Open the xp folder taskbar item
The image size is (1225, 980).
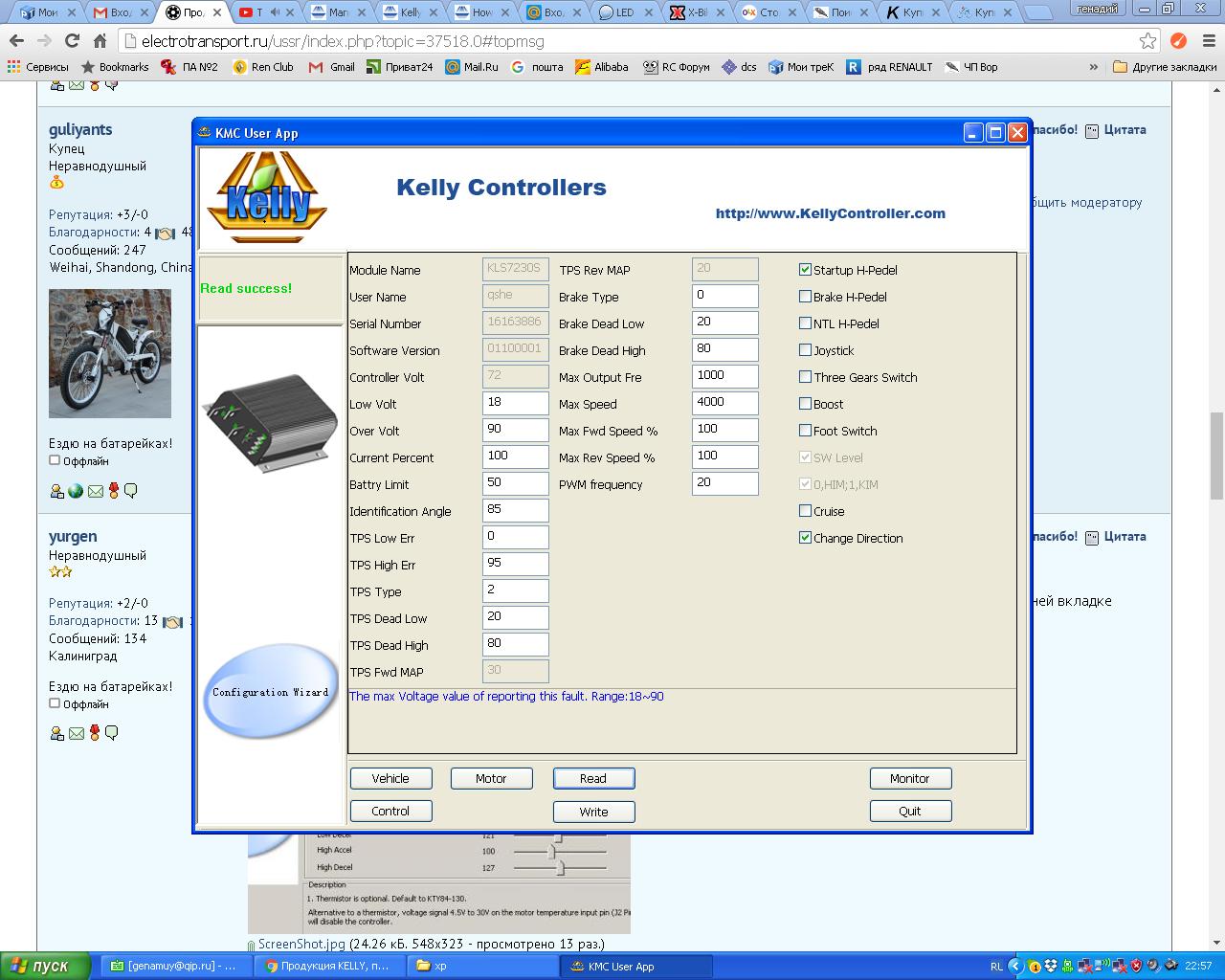tap(483, 966)
